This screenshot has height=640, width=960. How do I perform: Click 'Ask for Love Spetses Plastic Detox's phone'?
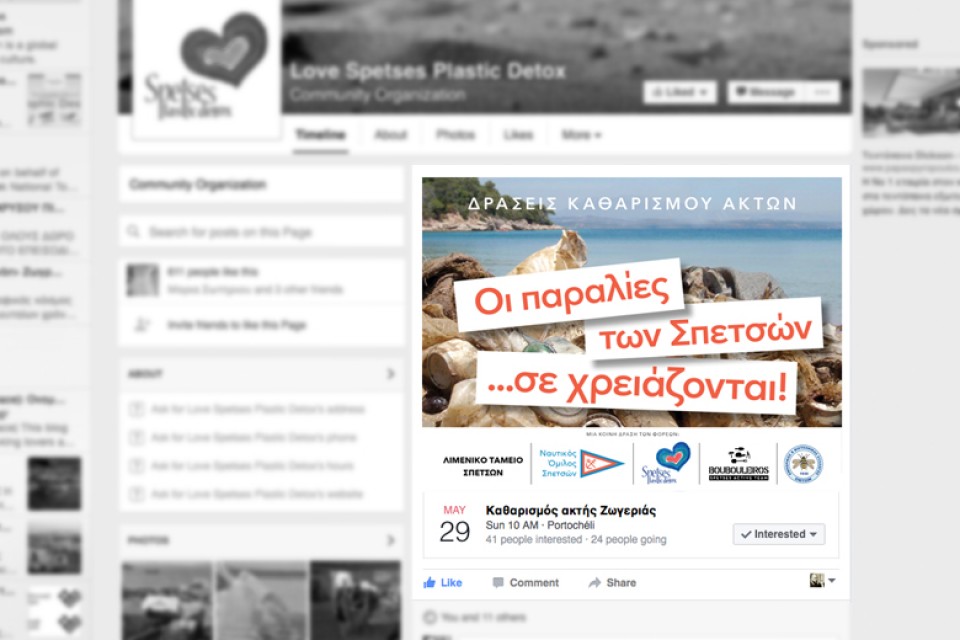[x=253, y=437]
